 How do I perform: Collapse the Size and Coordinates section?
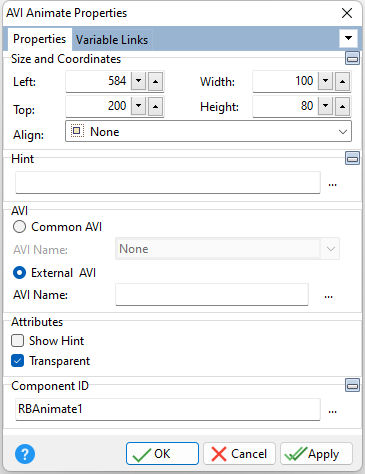pyautogui.click(x=352, y=59)
